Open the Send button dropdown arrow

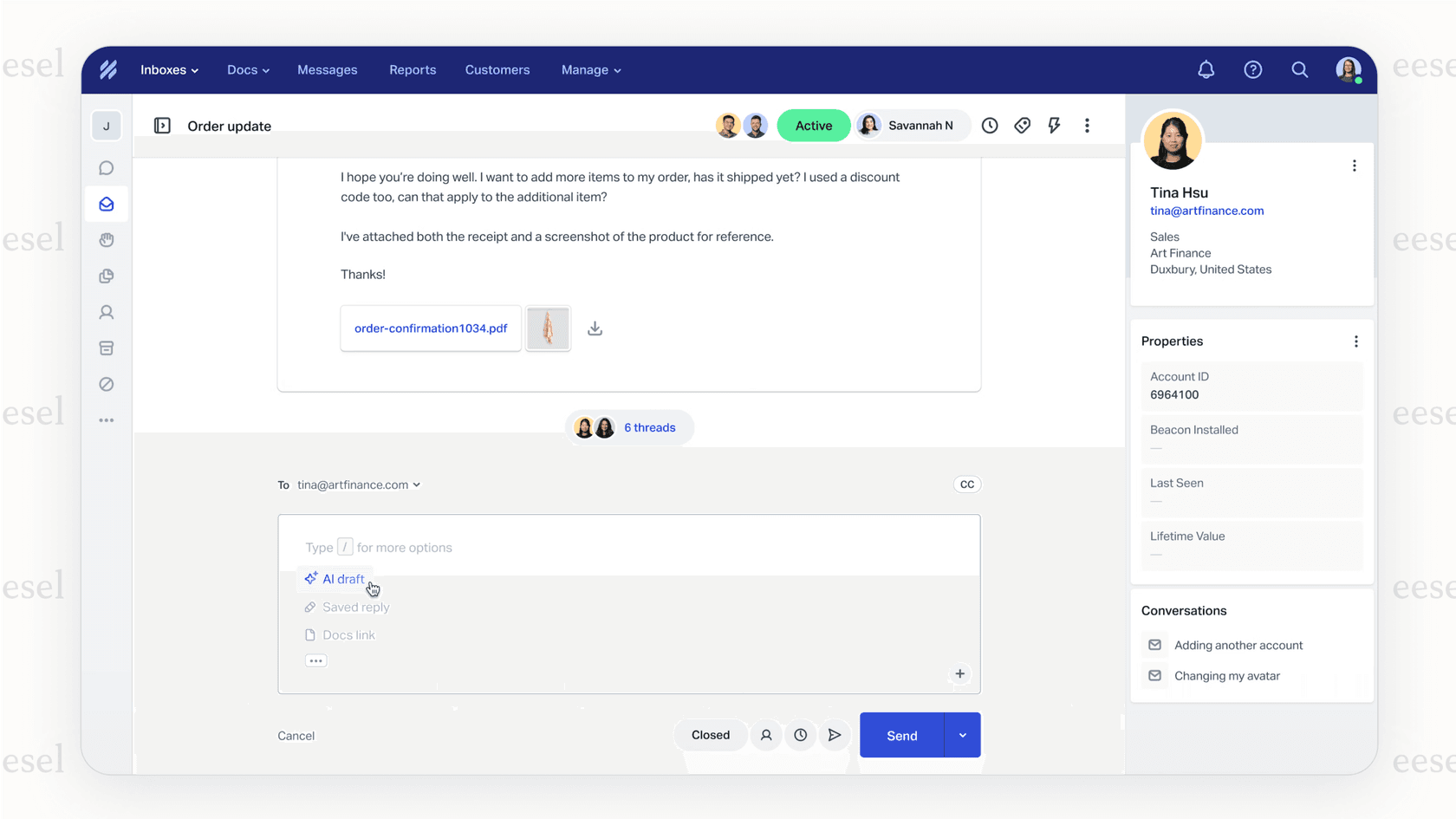coord(962,735)
